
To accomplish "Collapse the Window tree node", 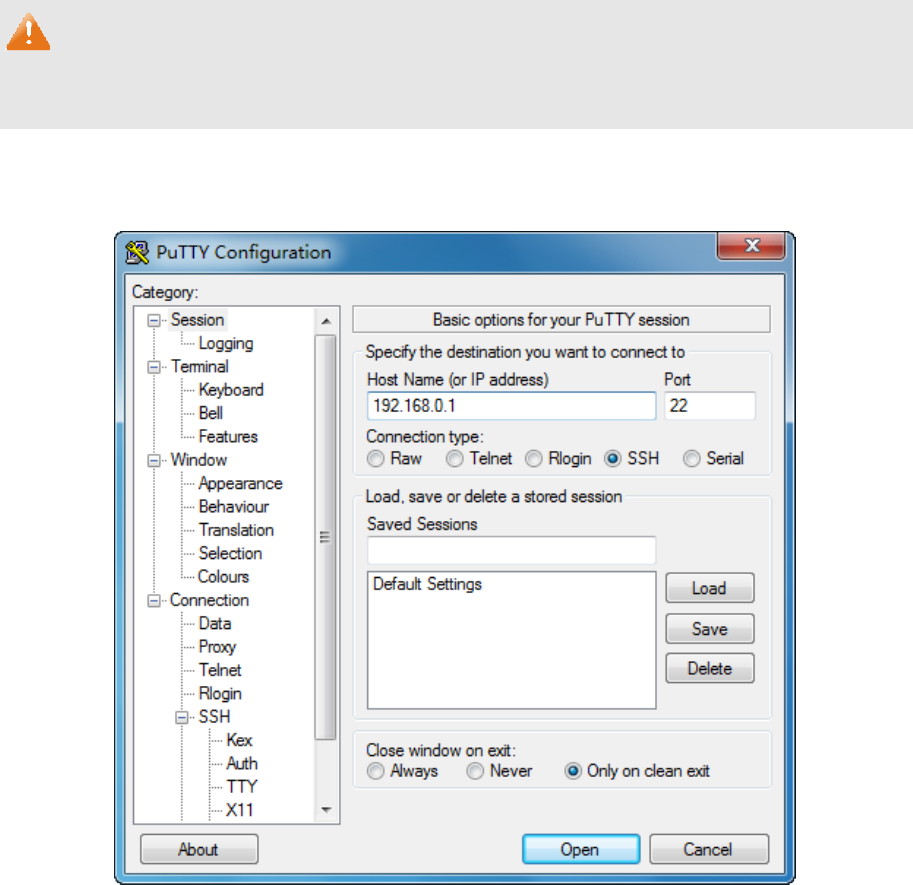I will (x=154, y=461).
